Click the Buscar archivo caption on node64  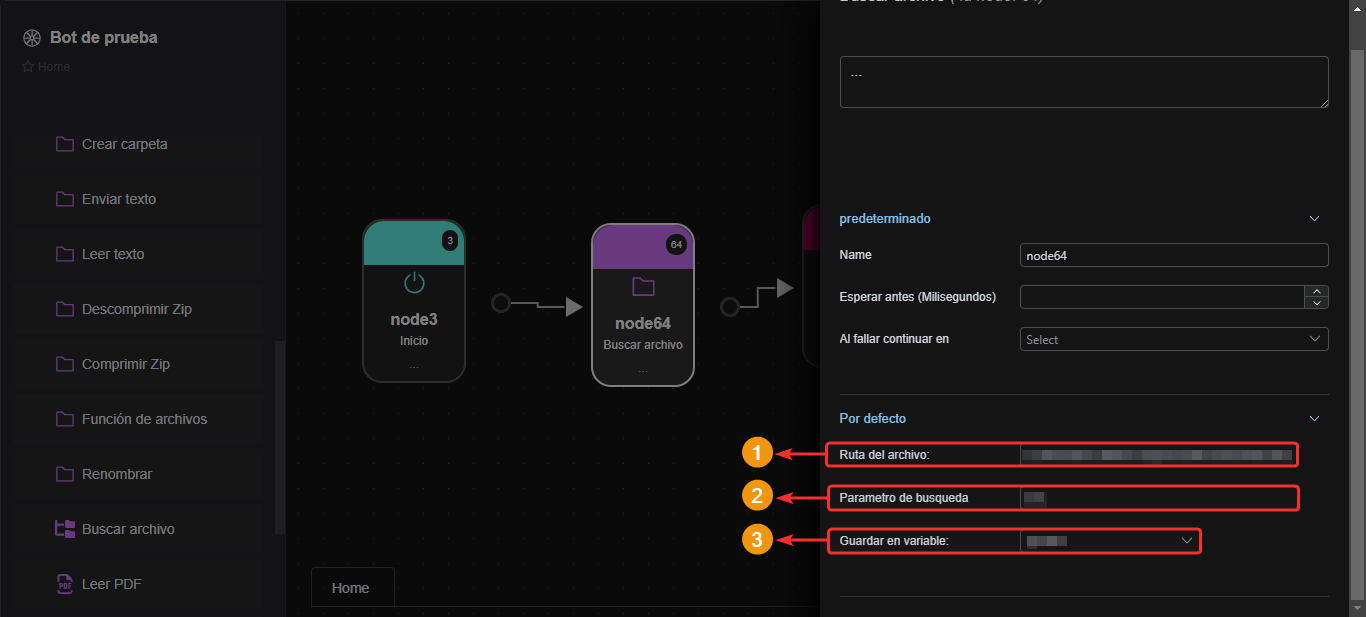643,345
